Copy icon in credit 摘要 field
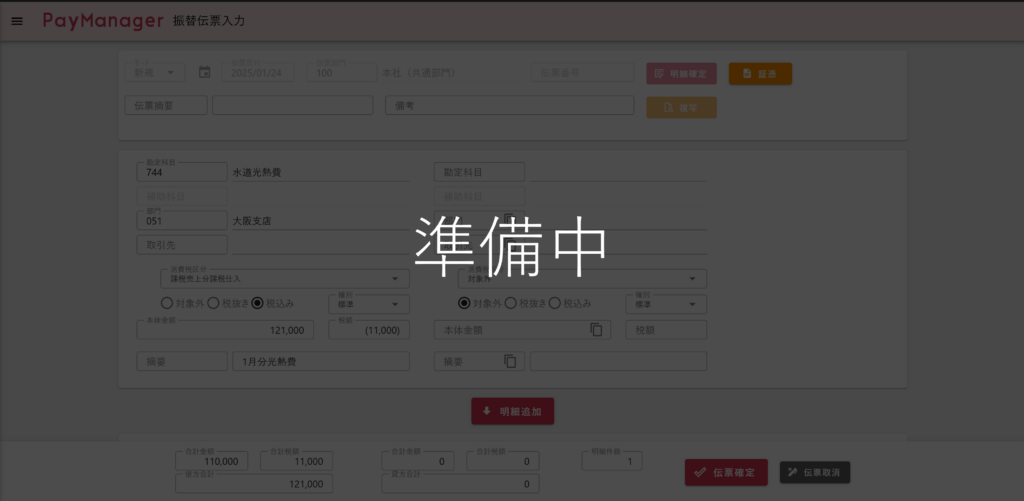The height and width of the screenshot is (501, 1024). click(510, 361)
